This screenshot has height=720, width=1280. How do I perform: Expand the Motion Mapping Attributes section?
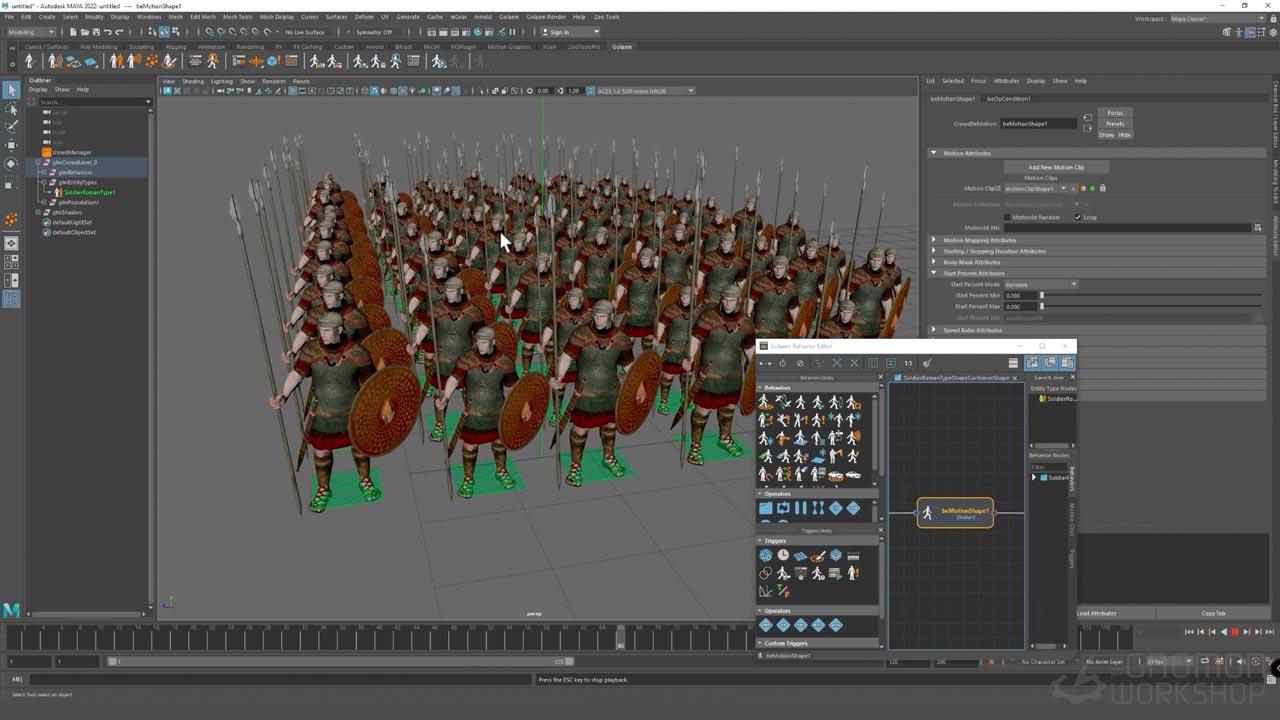[x=934, y=240]
